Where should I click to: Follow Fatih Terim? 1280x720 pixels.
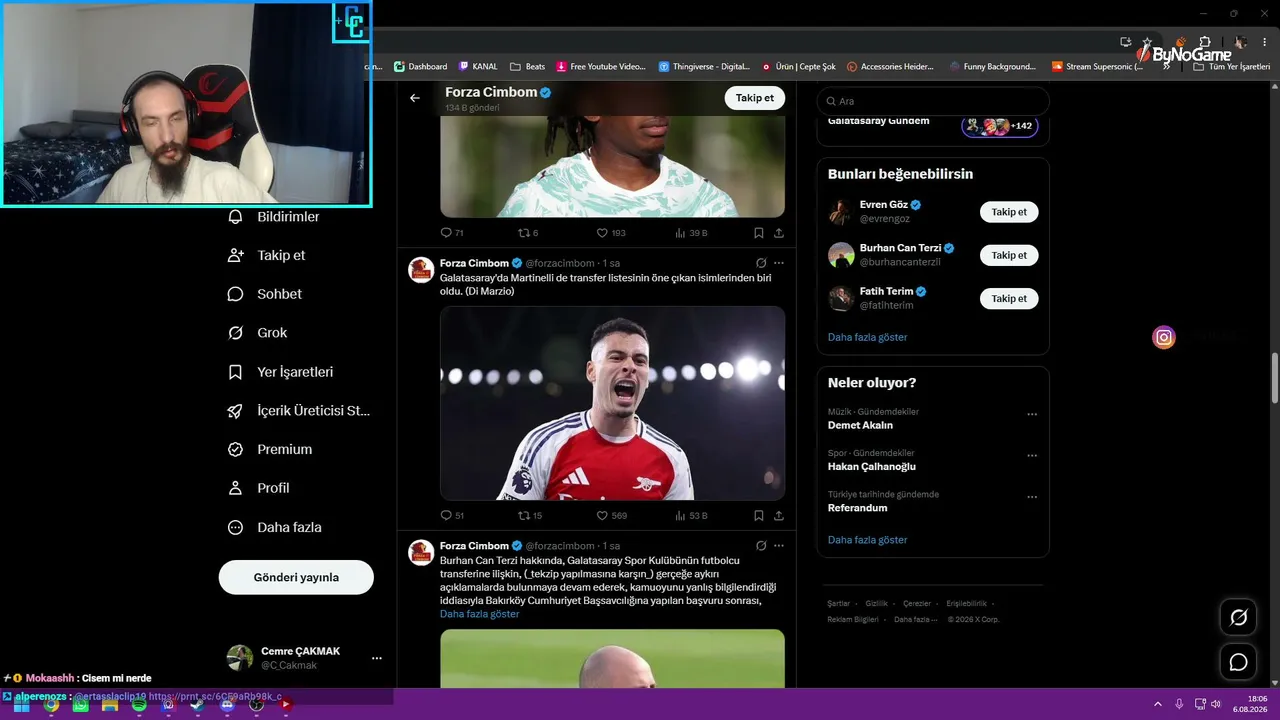1009,298
